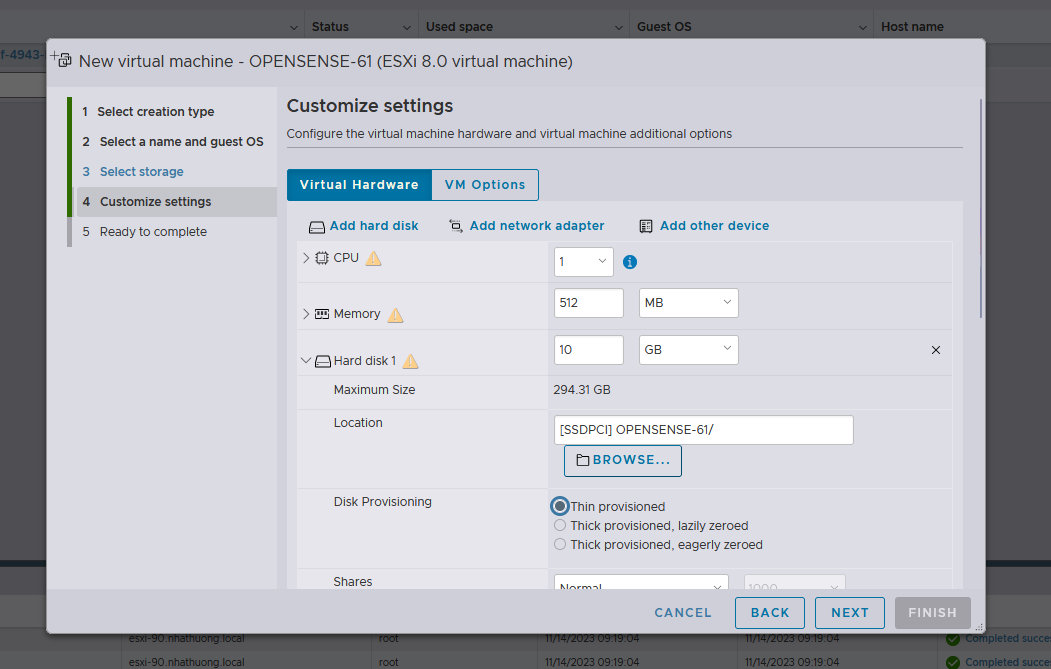Click the CPU info icon
This screenshot has width=1051, height=669.
tap(630, 262)
